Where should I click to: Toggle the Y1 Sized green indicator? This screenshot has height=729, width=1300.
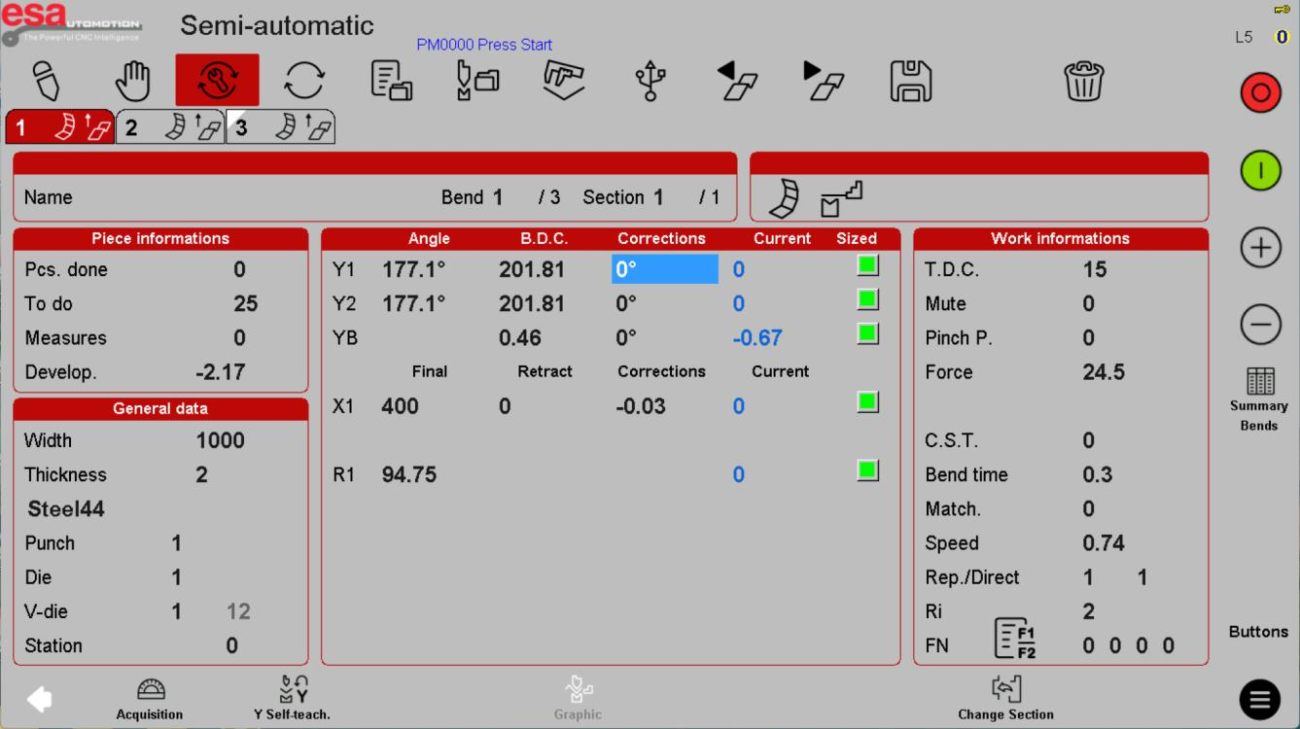point(866,265)
